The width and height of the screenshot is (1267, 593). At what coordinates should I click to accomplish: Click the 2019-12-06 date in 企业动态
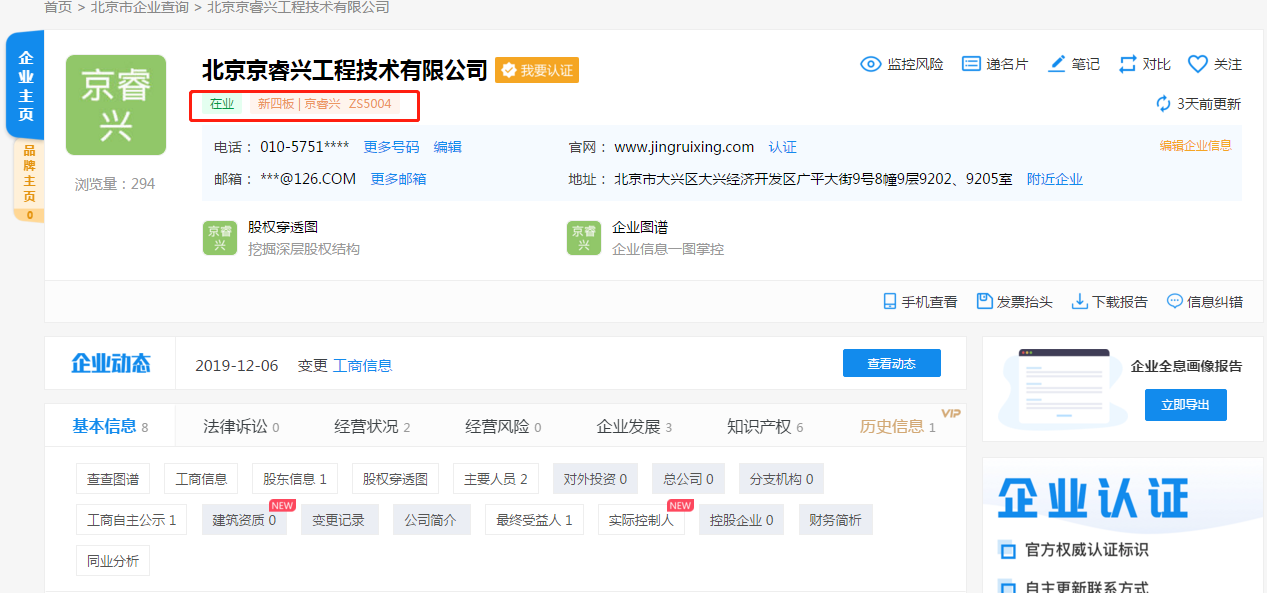tap(237, 365)
